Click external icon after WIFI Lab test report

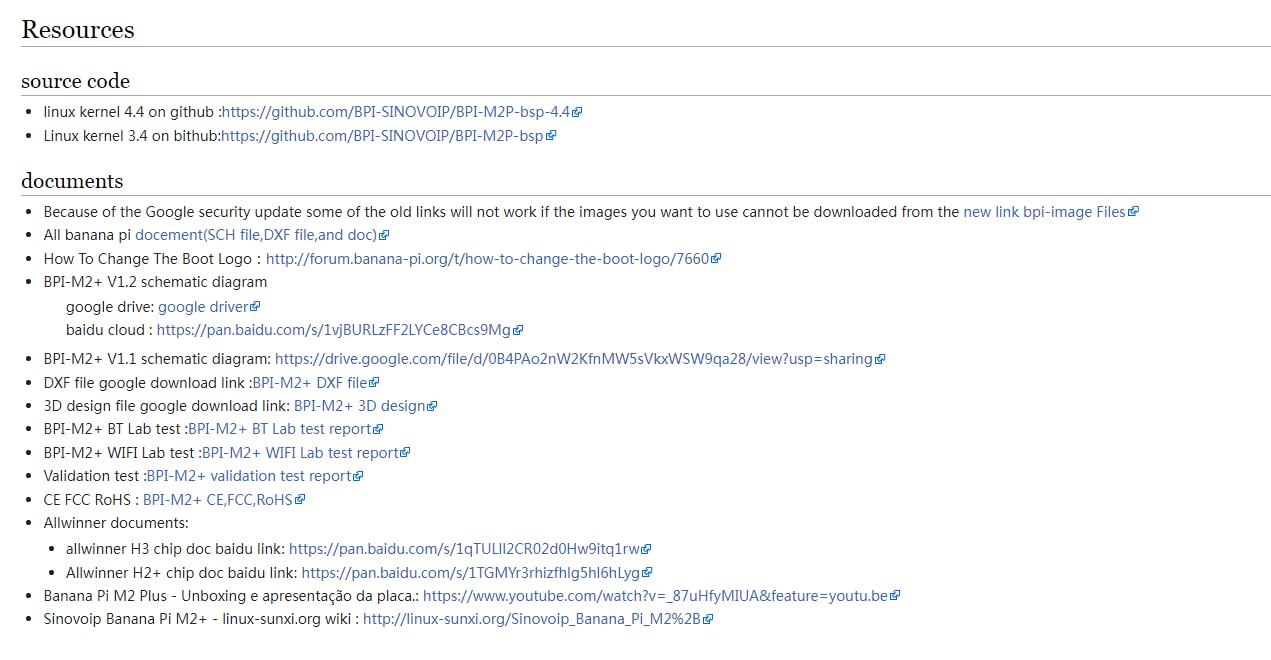(x=405, y=453)
